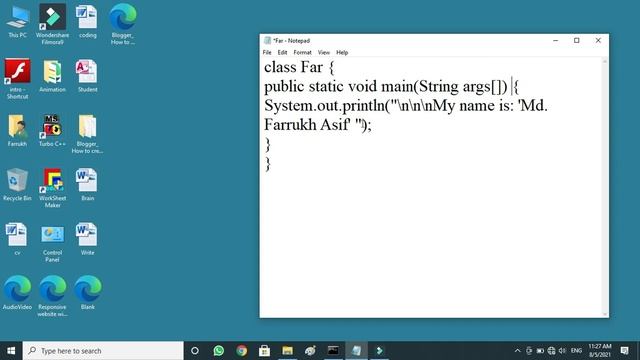Launch Google Chrome from the taskbar

242,351
